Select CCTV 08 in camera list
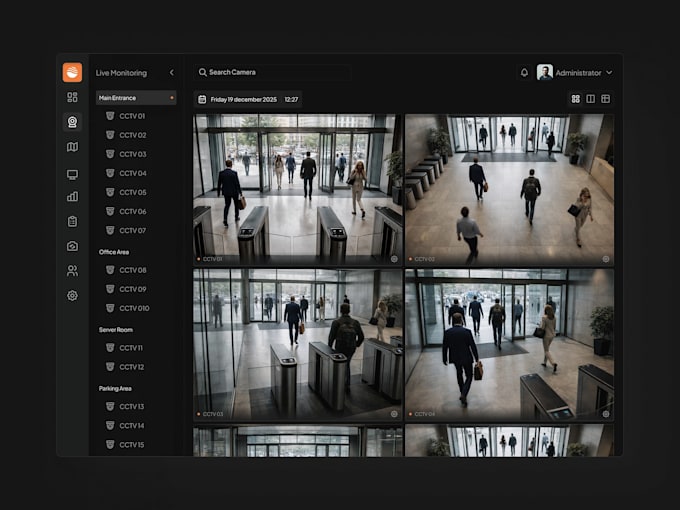This screenshot has width=680, height=510. [x=126, y=270]
